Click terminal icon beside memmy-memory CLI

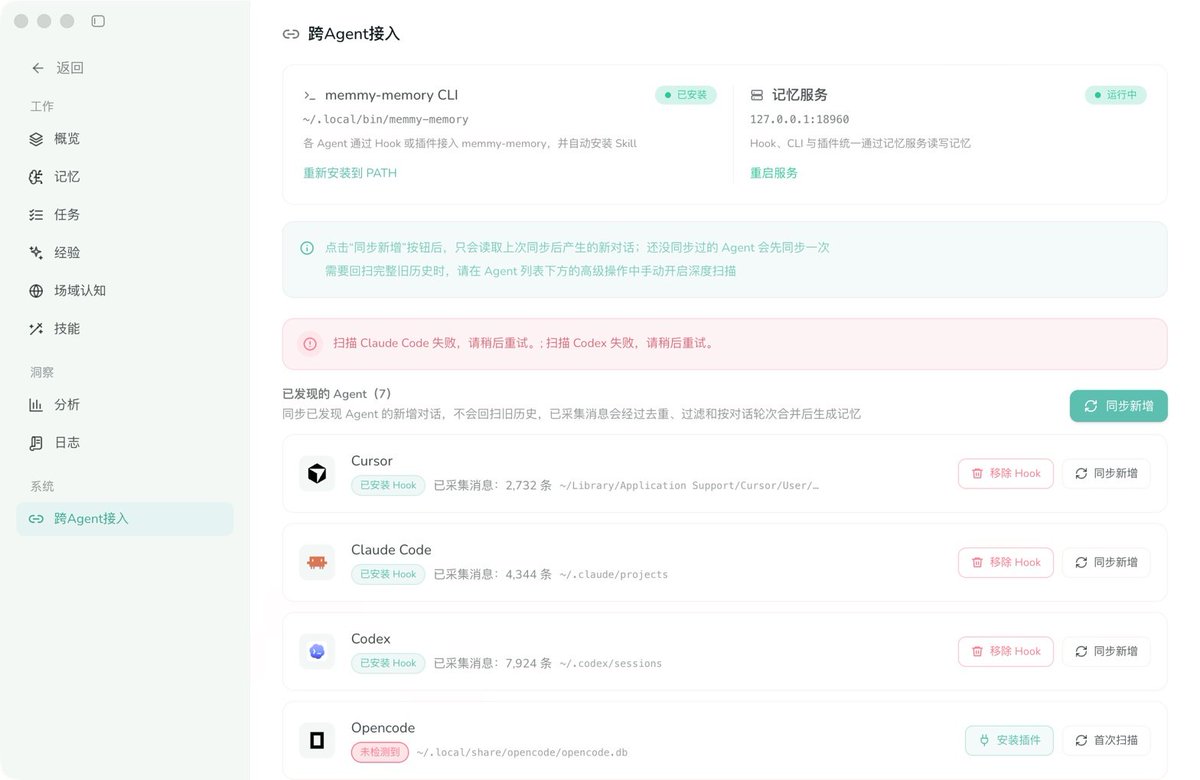pos(310,96)
